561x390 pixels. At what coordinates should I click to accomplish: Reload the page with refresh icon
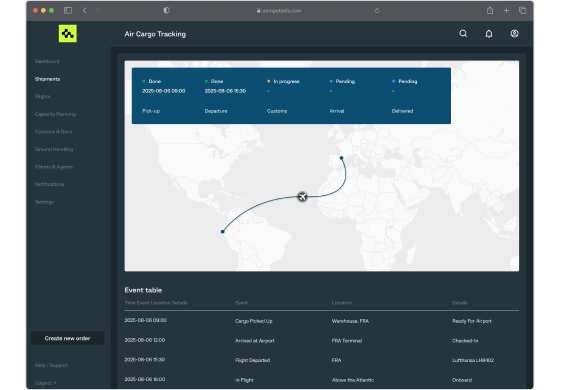[x=377, y=11]
